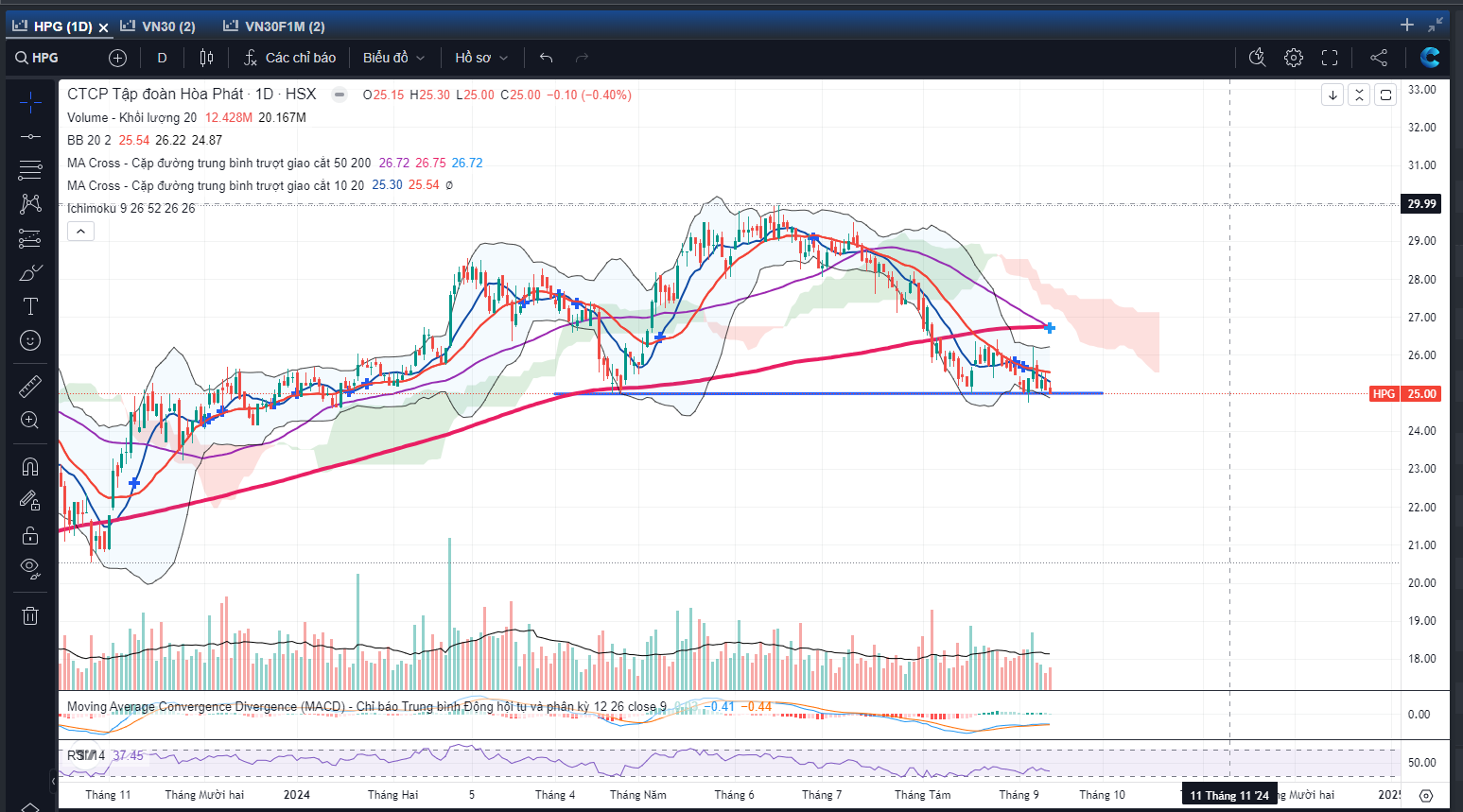Select the MA Cross 10 20 legend
The height and width of the screenshot is (812, 1463).
pos(216,185)
